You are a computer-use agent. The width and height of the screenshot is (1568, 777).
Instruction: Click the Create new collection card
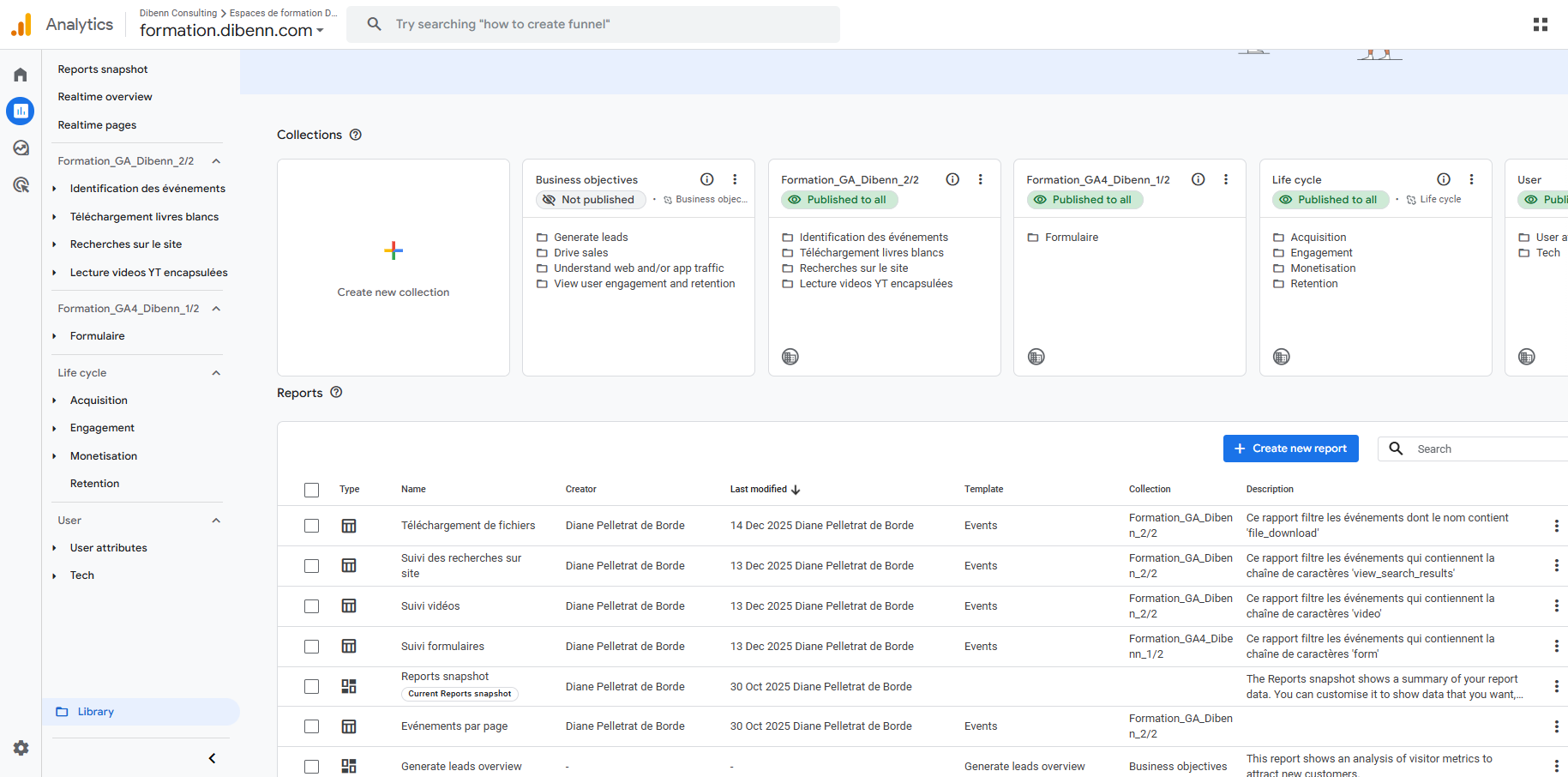tap(394, 268)
